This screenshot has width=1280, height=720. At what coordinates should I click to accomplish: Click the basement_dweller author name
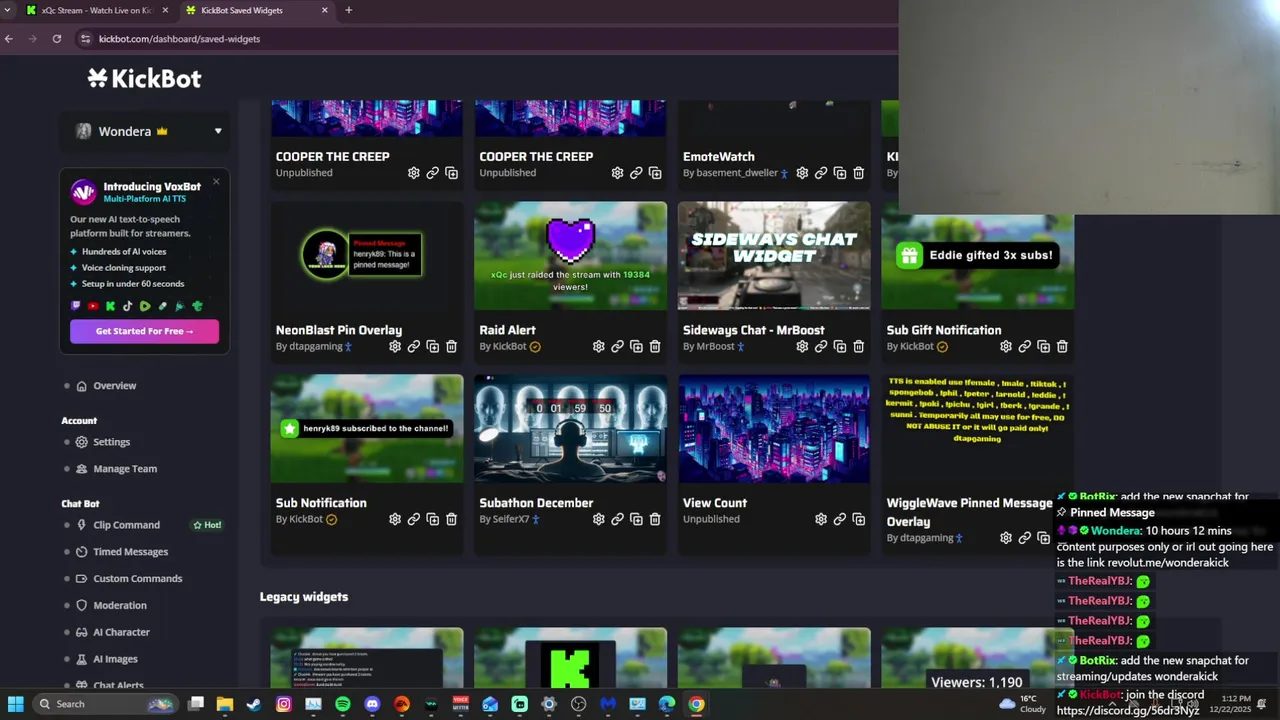pos(737,173)
